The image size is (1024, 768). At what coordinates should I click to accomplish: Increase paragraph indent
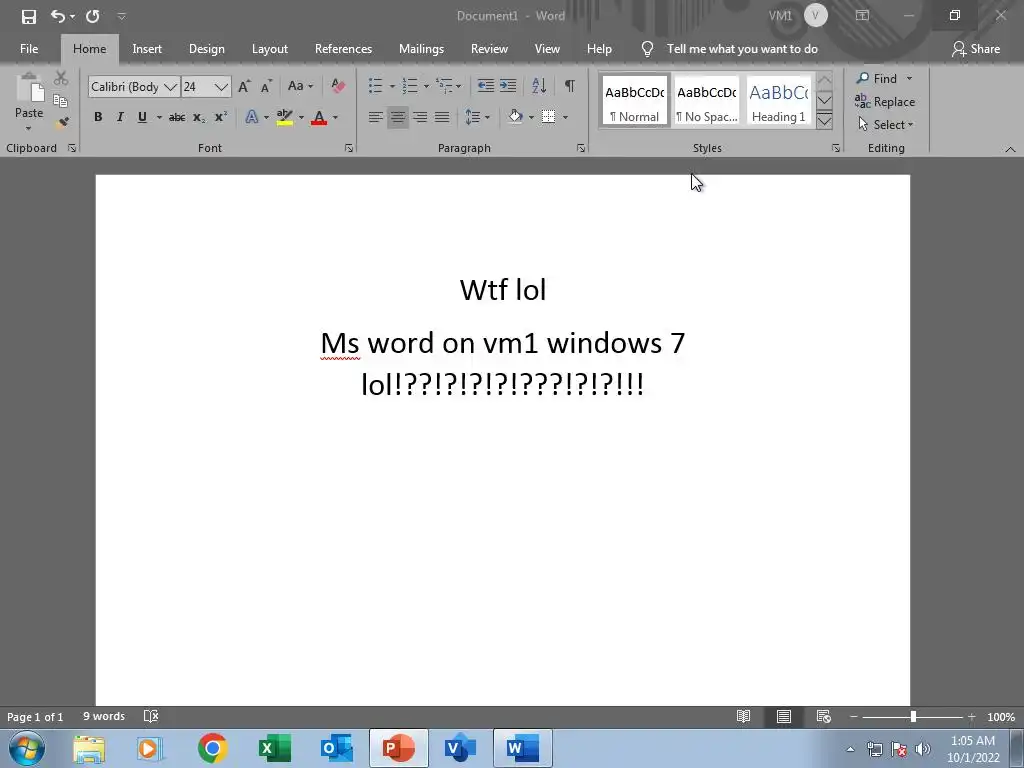(x=508, y=86)
